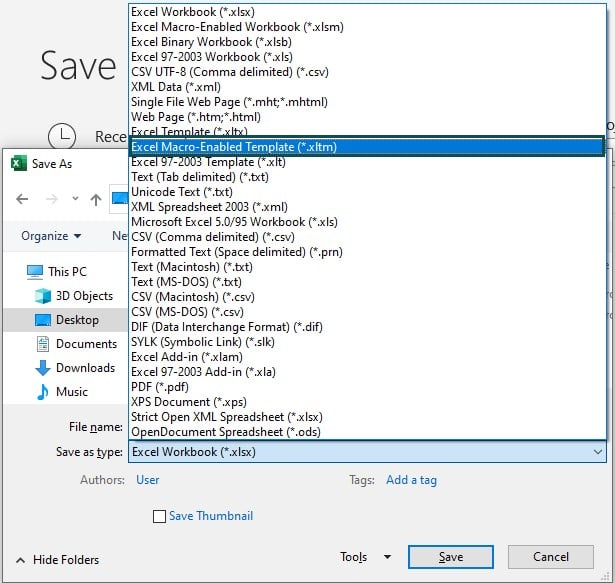Viewport: 615px width, 583px height.
Task: Open the Organize dropdown menu
Action: pos(51,236)
